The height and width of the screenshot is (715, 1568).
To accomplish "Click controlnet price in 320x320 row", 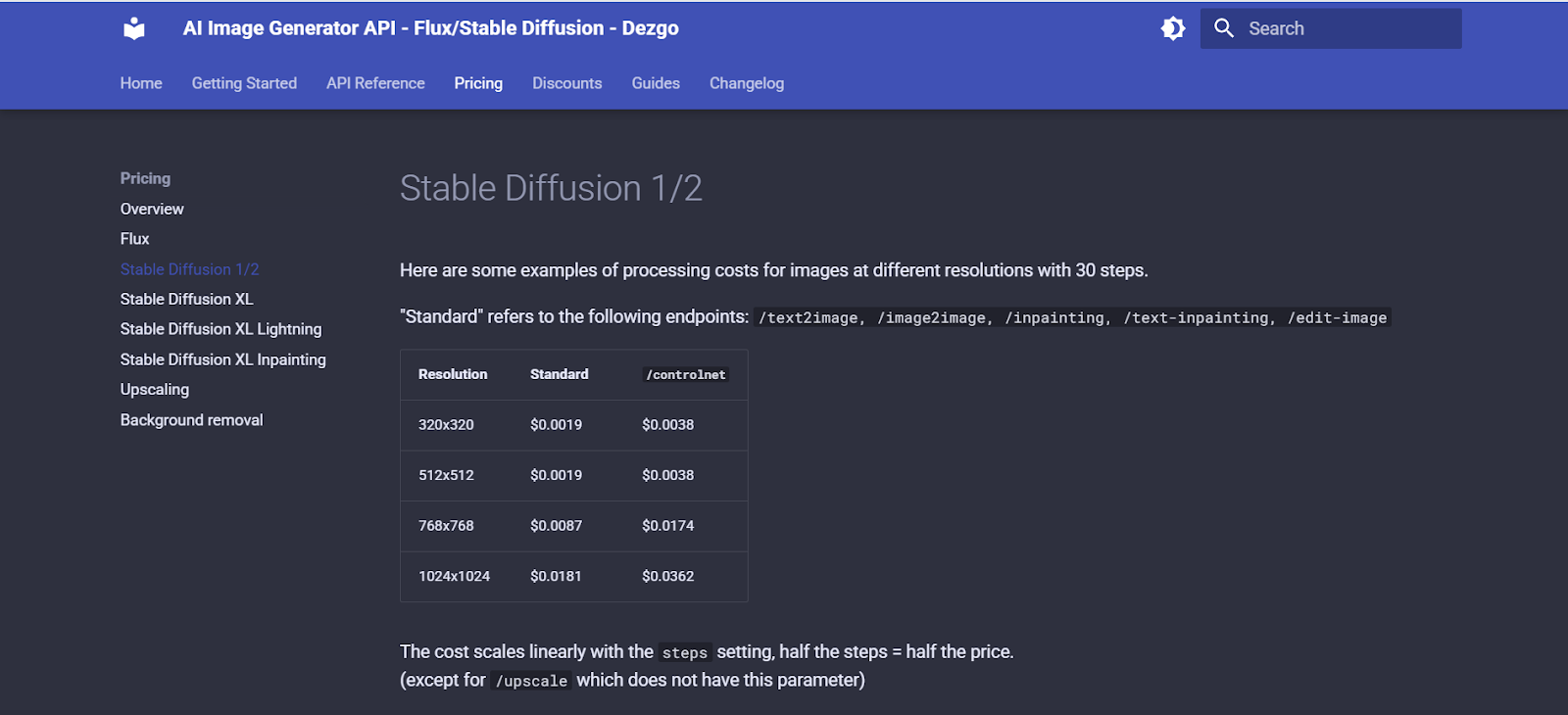I will 667,424.
